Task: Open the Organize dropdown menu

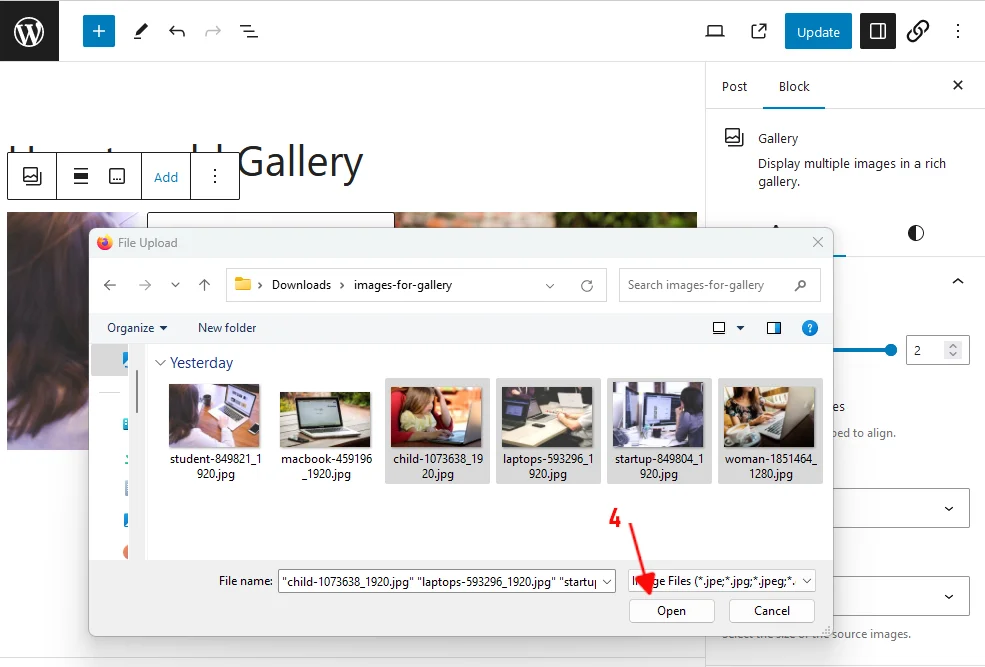Action: 137,328
